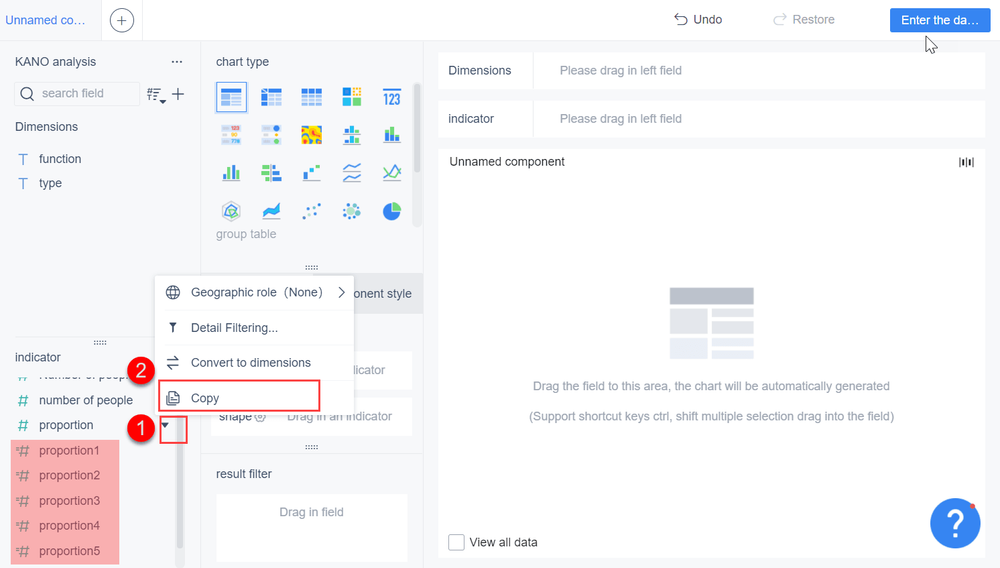Open the proportion field dropdown arrow
This screenshot has height=568, width=1000.
tap(165, 426)
